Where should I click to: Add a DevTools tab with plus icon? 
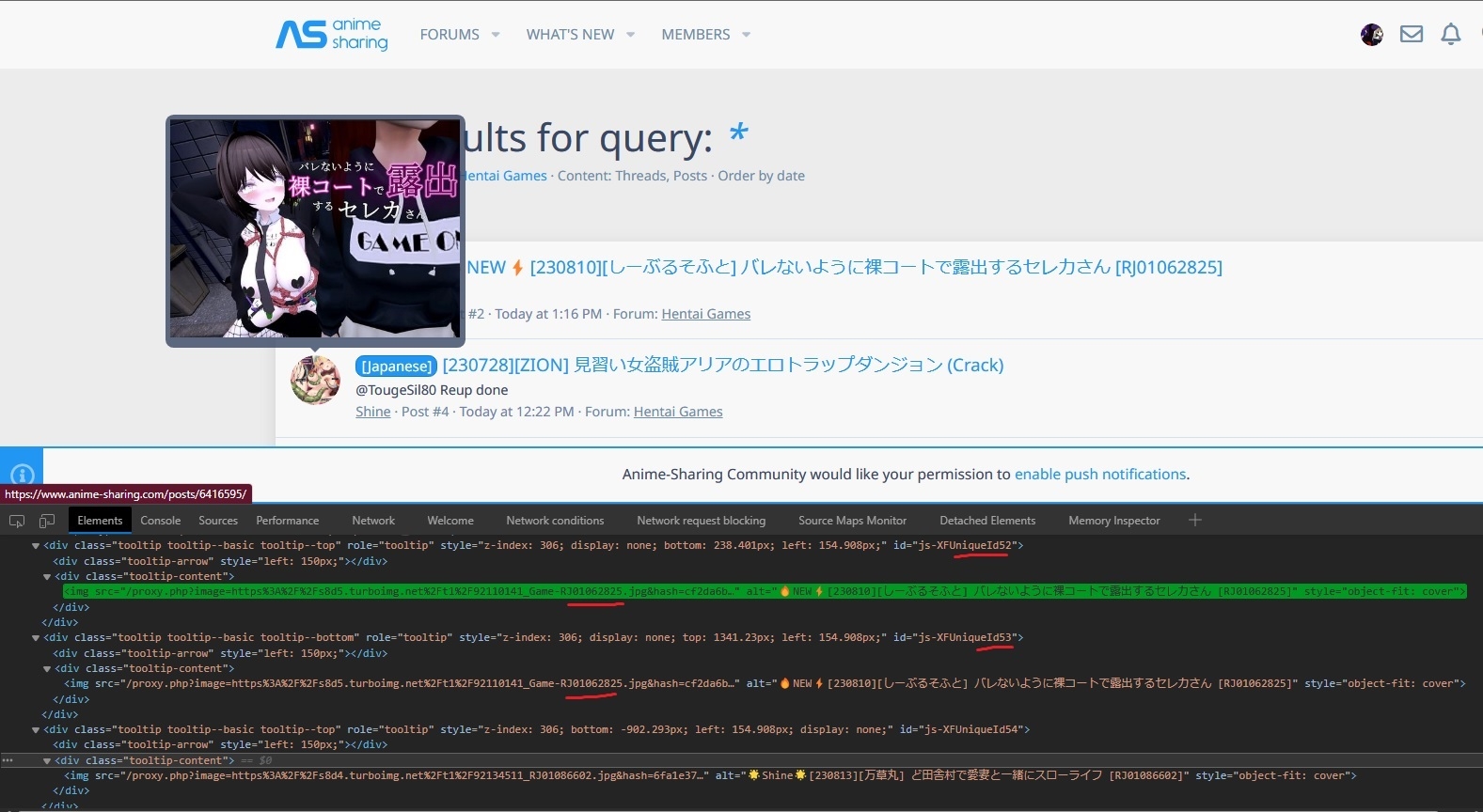coord(1195,520)
